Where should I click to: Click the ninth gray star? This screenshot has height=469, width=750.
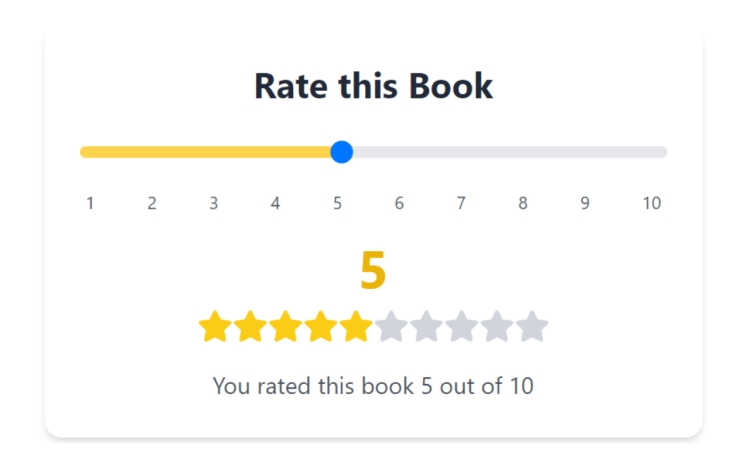coord(497,326)
